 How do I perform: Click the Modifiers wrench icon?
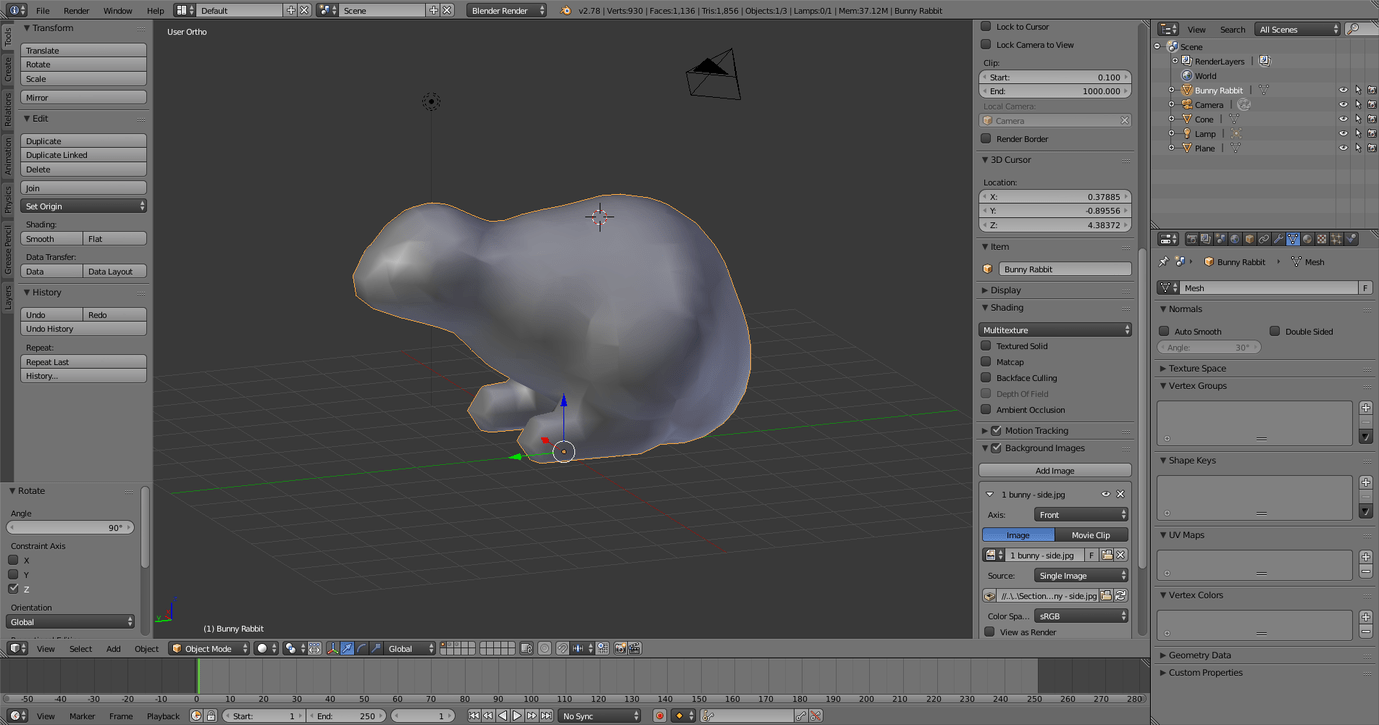point(1278,239)
